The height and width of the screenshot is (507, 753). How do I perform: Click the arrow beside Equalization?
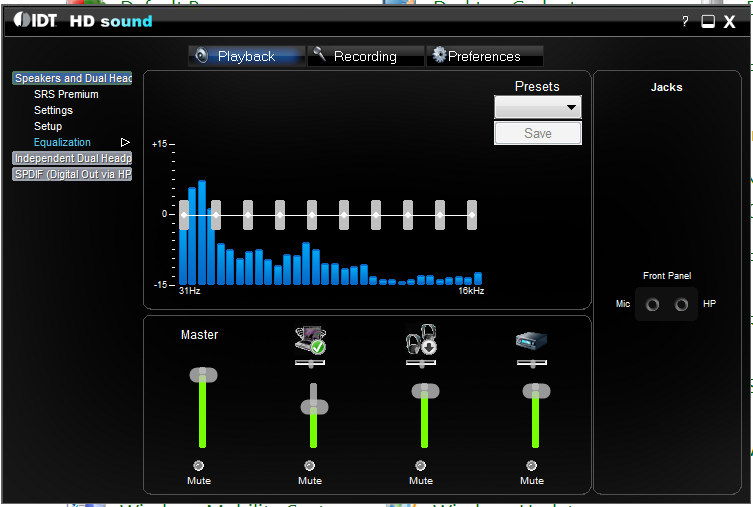point(125,142)
